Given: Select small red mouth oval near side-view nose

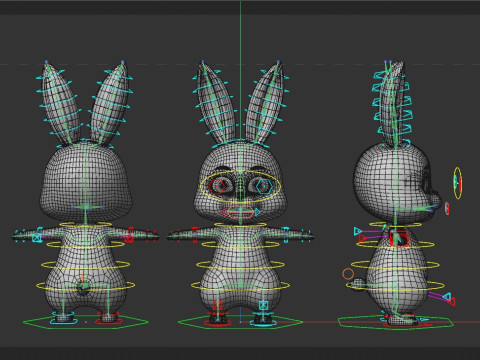Looking at the screenshot, I should coord(447,208).
